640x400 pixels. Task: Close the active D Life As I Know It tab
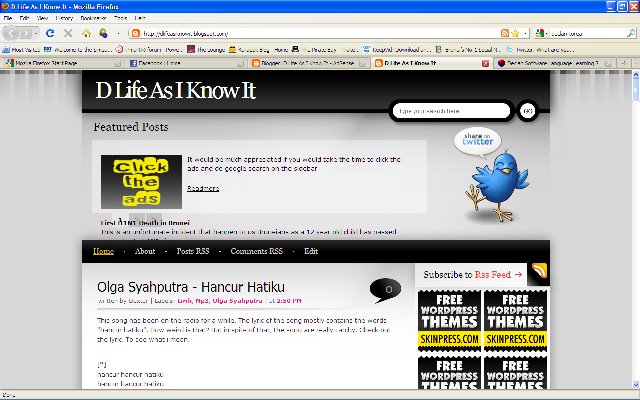(485, 63)
